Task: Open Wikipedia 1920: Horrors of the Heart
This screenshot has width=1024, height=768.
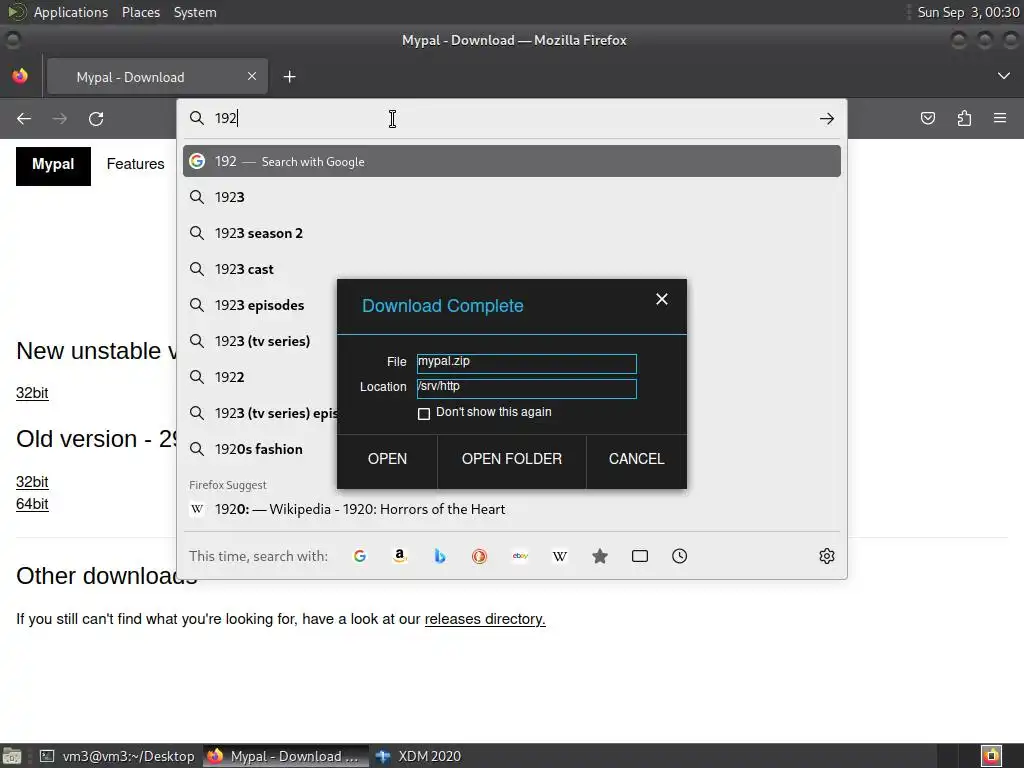Action: [x=511, y=509]
